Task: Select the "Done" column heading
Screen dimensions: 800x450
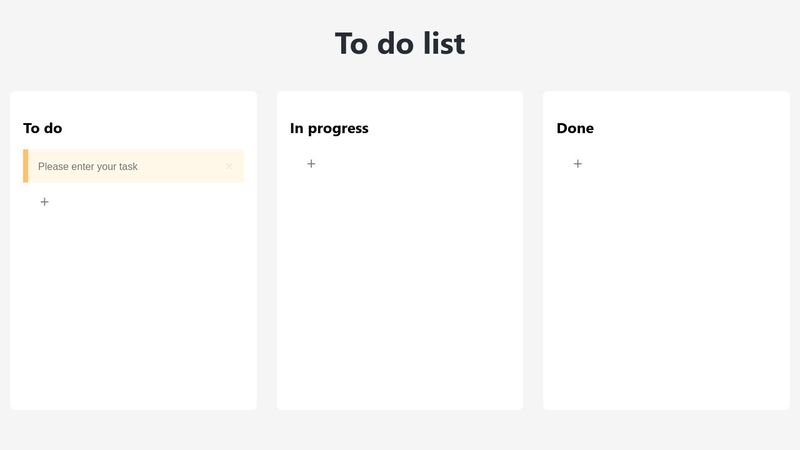Action: [575, 128]
